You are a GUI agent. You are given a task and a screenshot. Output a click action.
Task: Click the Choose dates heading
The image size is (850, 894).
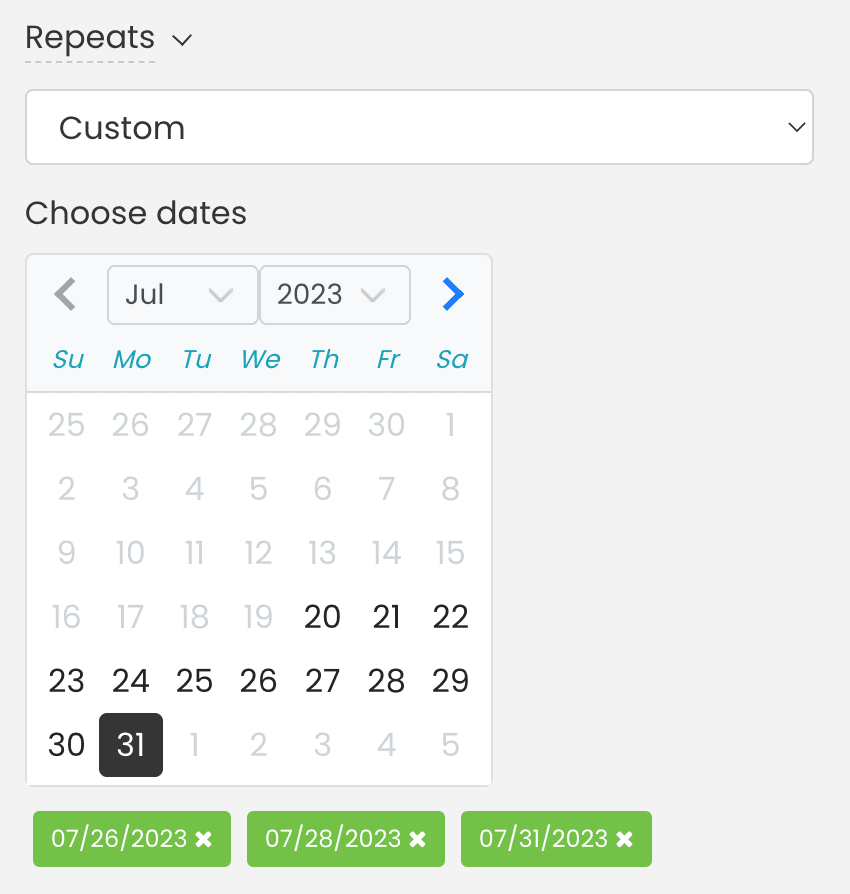pos(136,213)
